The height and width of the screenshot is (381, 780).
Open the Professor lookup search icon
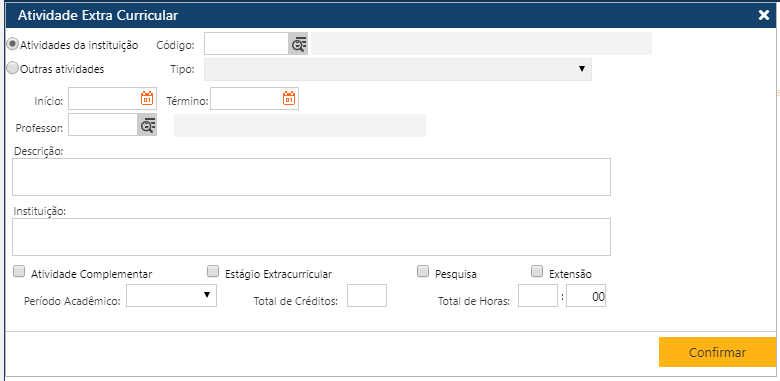click(147, 125)
